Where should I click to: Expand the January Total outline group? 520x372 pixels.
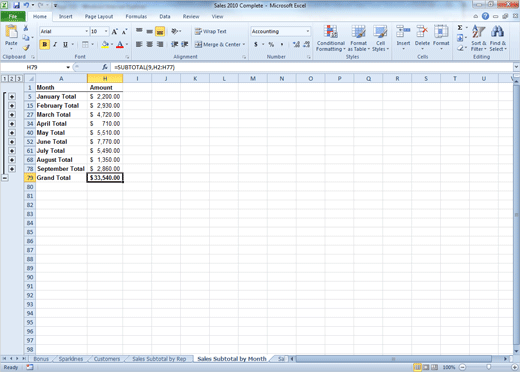point(12,97)
